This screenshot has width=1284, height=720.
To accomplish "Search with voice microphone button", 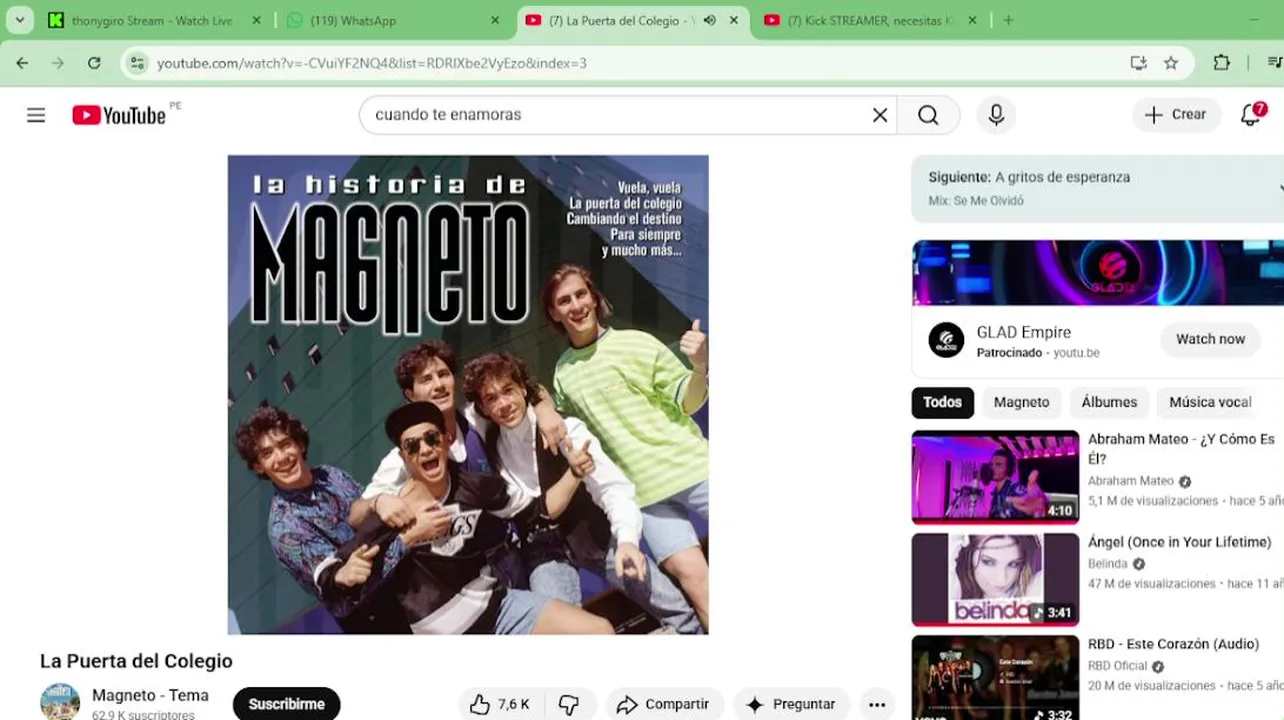I will [x=996, y=115].
